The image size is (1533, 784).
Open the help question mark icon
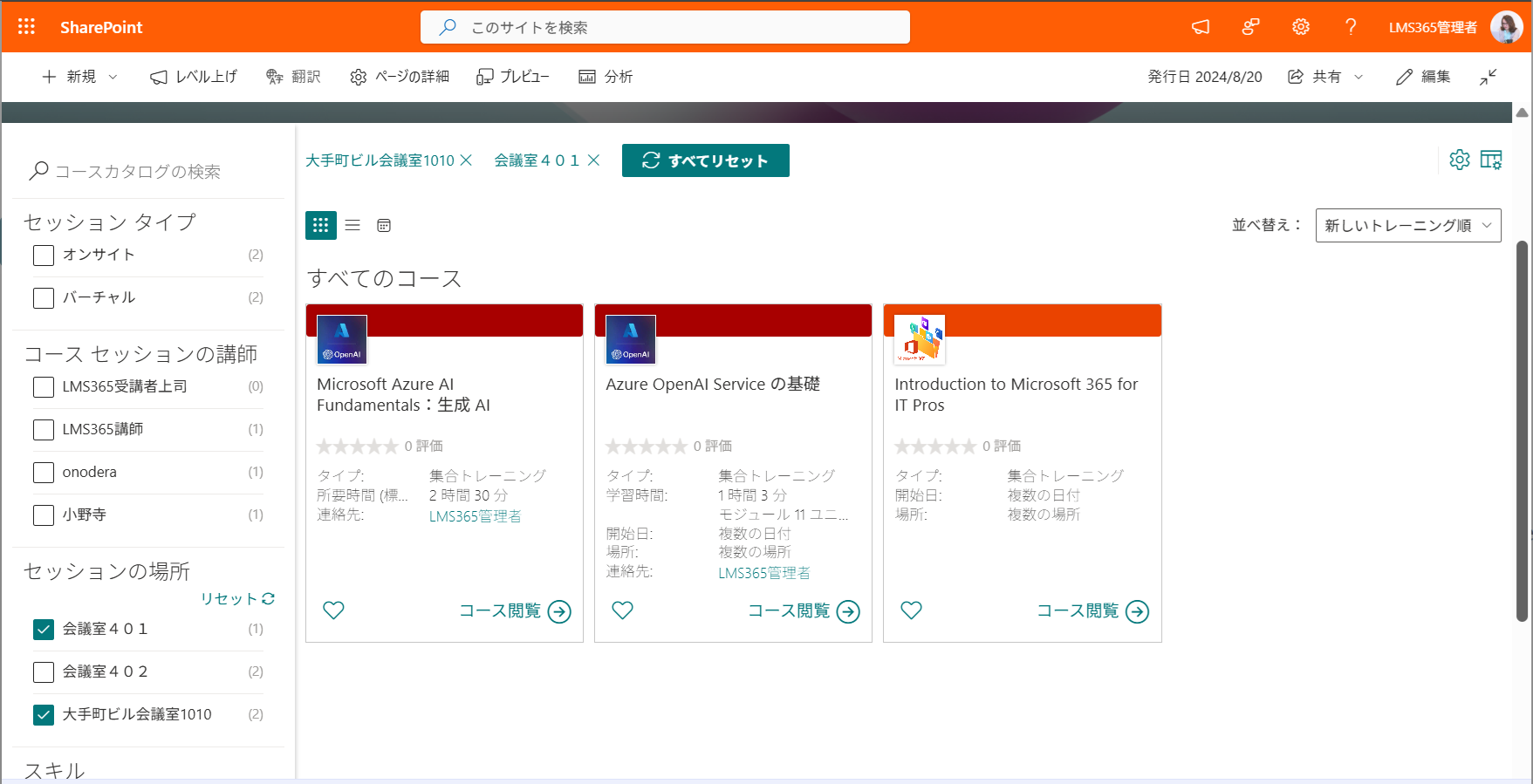(1351, 27)
